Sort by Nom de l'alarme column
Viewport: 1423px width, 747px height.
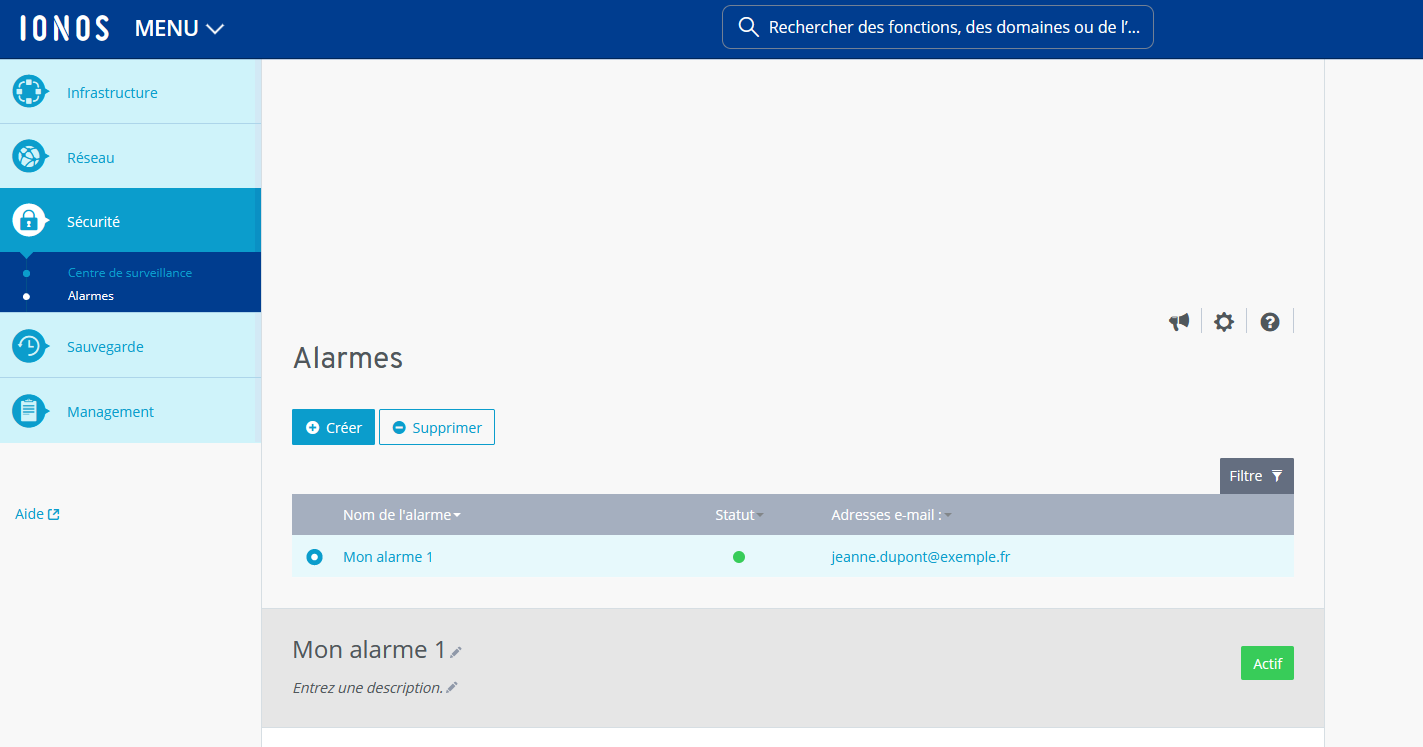point(401,515)
